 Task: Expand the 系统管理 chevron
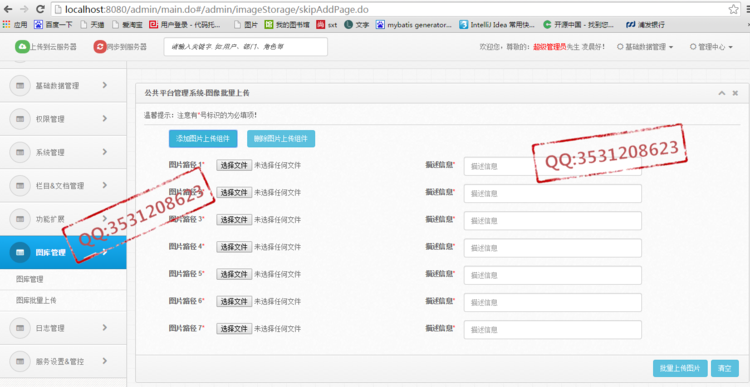click(104, 152)
